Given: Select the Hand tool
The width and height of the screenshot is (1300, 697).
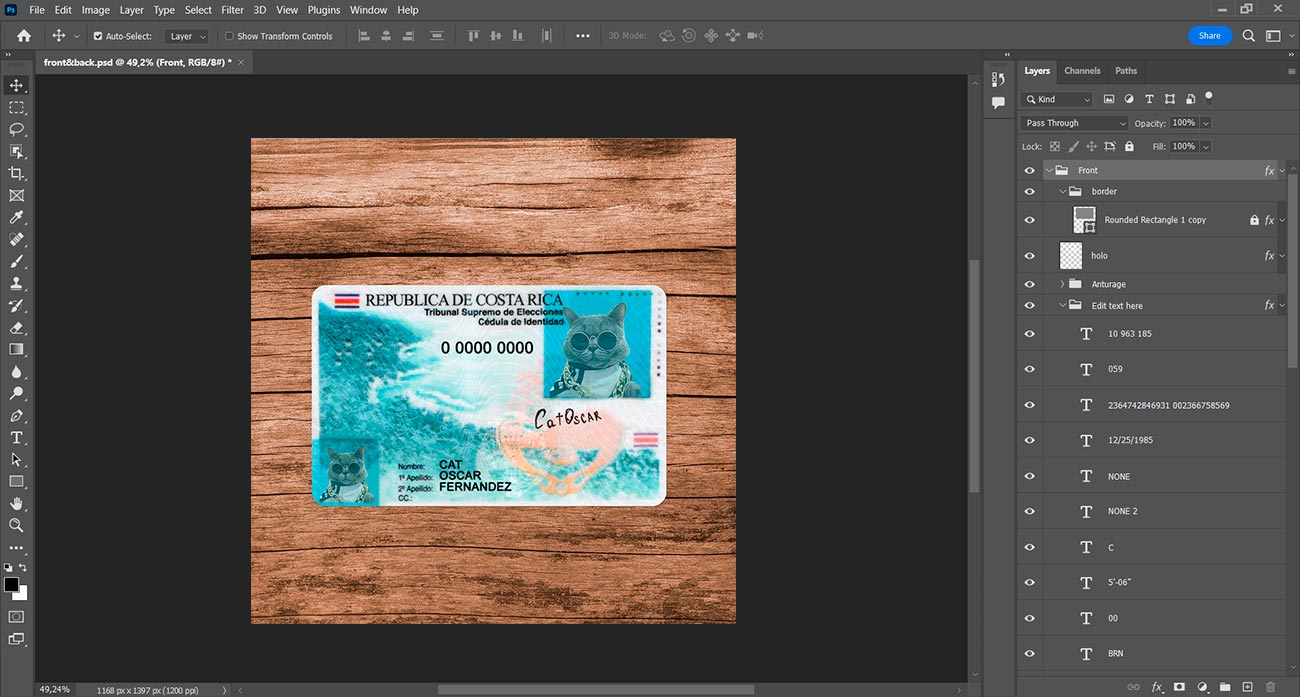Looking at the screenshot, I should 16,503.
